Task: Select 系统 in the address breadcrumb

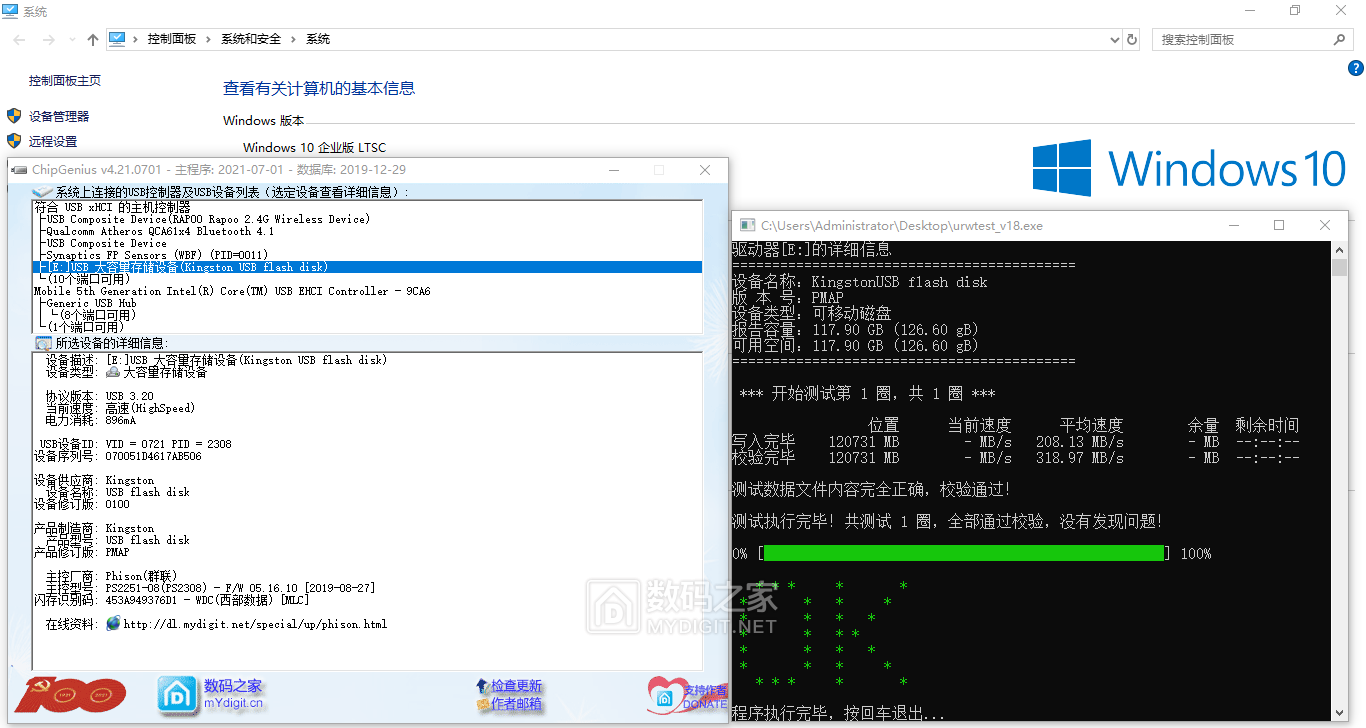Action: click(318, 39)
